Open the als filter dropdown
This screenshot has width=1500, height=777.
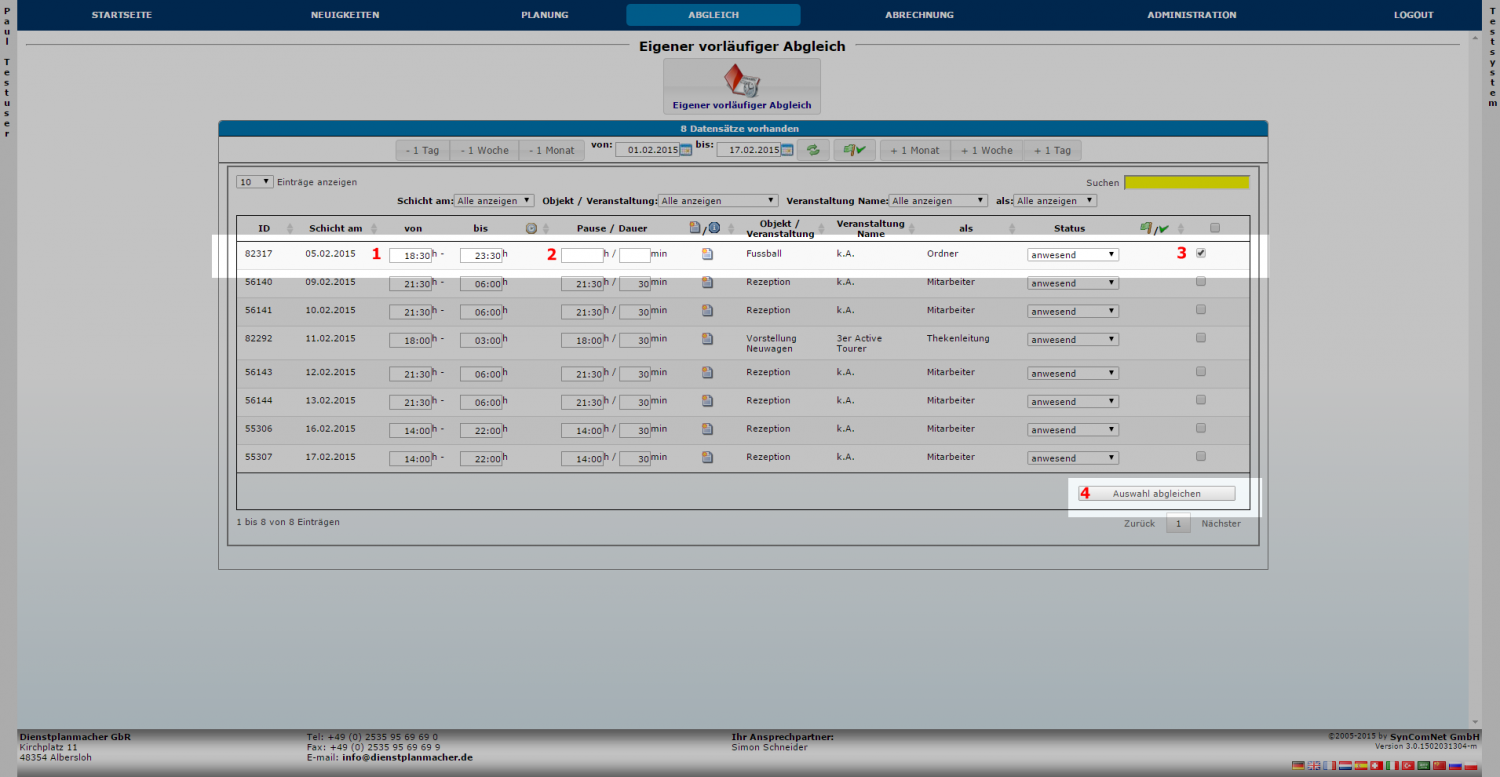click(1055, 201)
